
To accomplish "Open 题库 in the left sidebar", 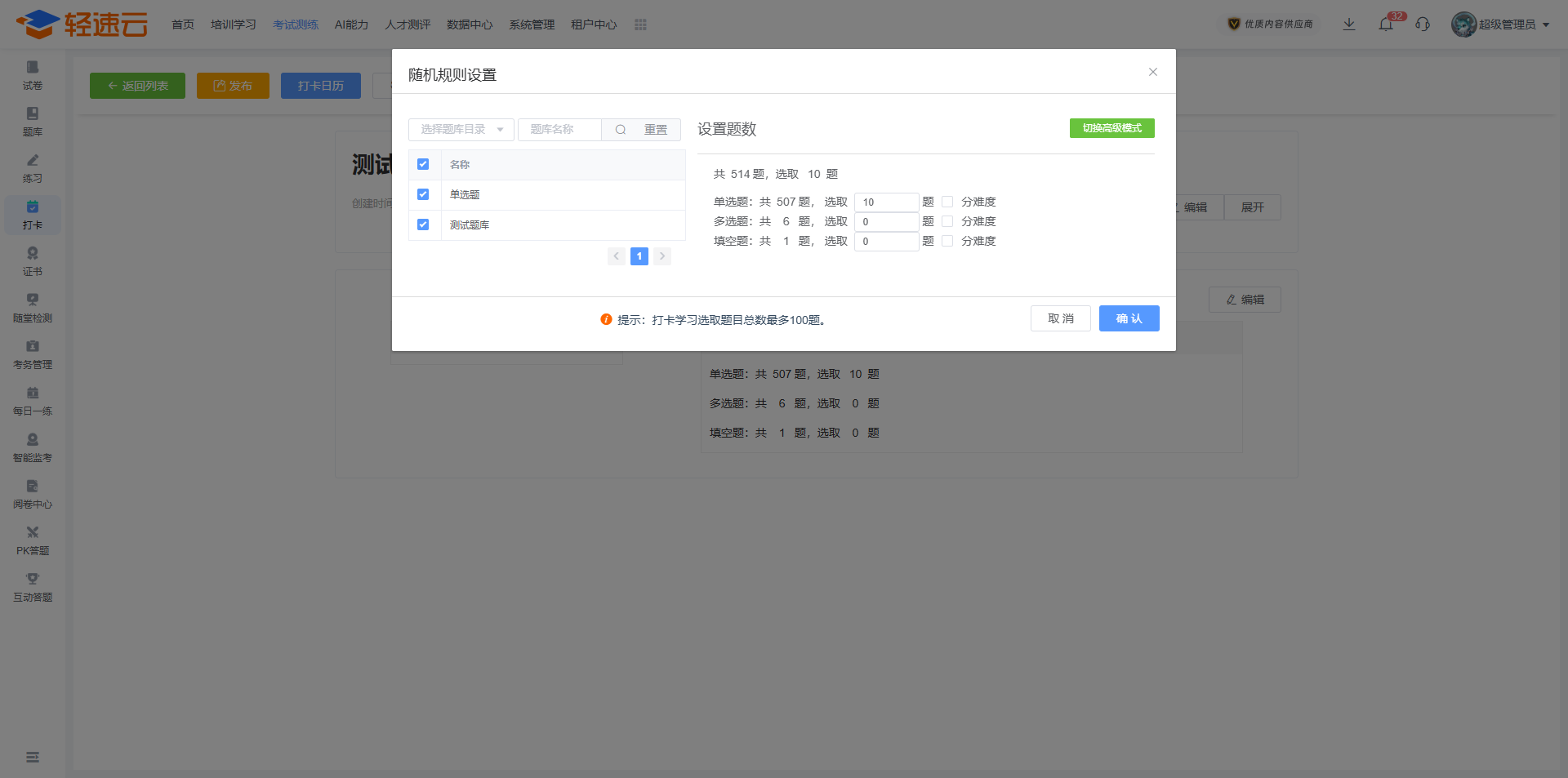I will [33, 121].
